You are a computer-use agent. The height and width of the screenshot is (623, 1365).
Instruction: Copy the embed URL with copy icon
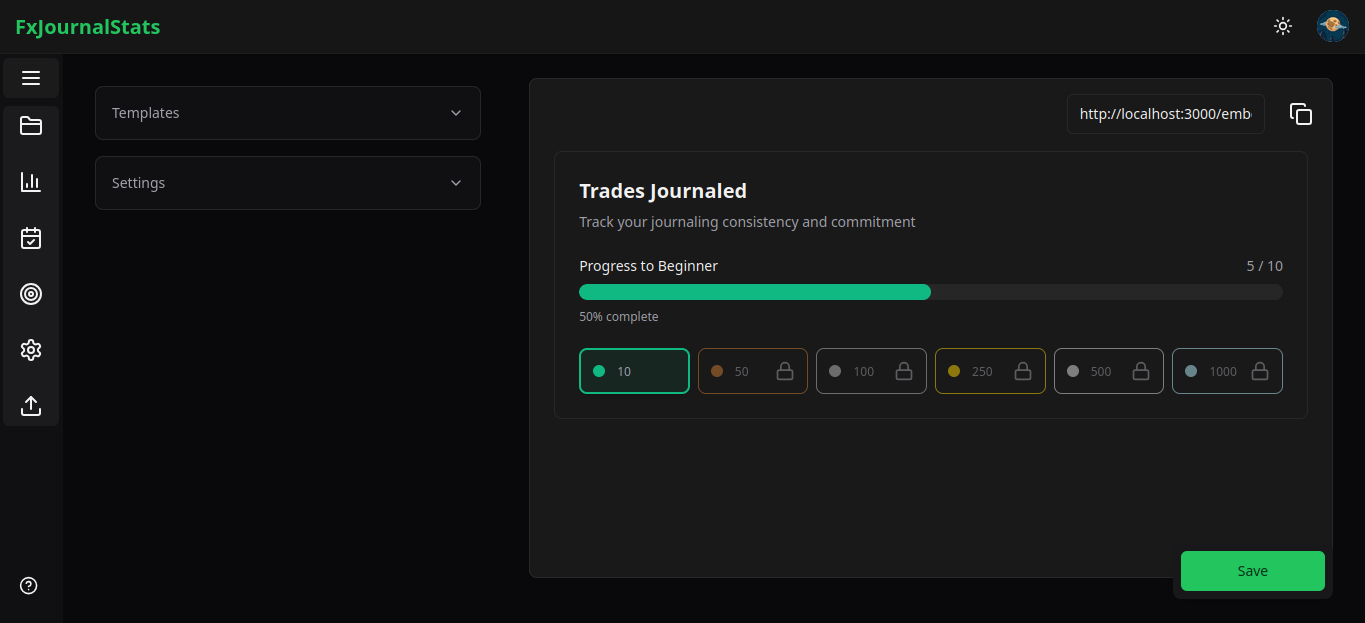coord(1300,114)
